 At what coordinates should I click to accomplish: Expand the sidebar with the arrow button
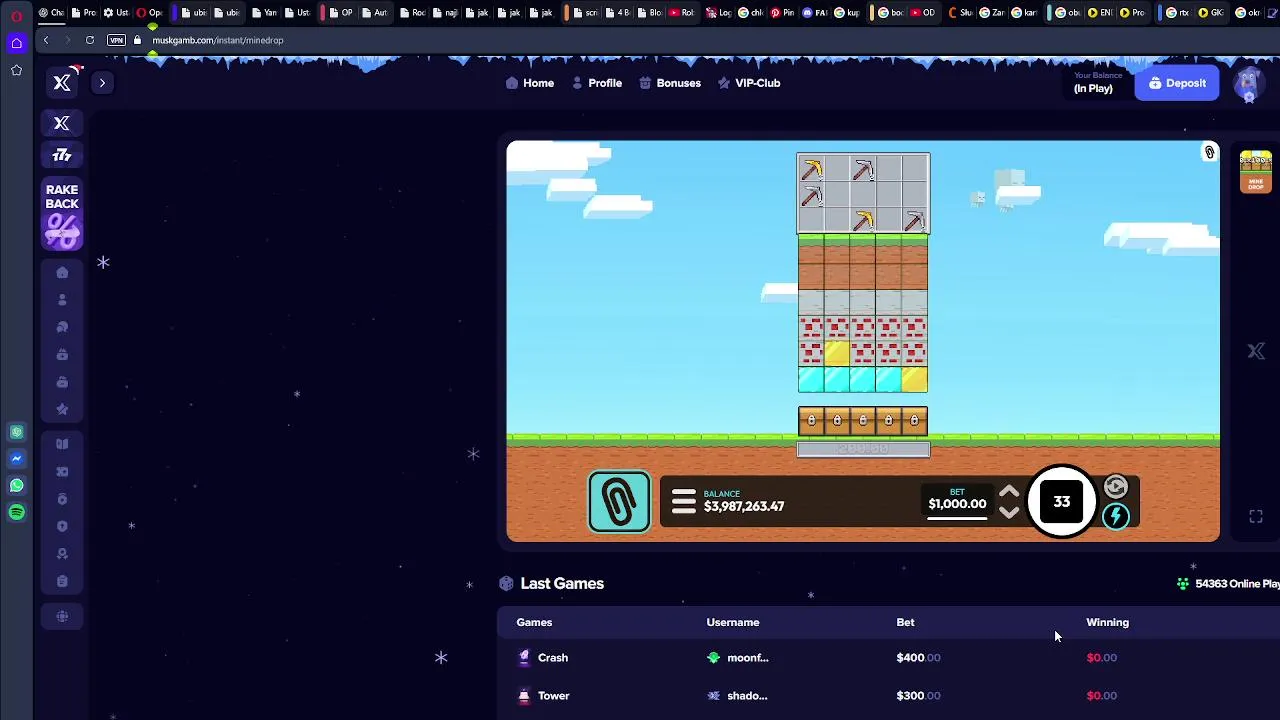(102, 83)
